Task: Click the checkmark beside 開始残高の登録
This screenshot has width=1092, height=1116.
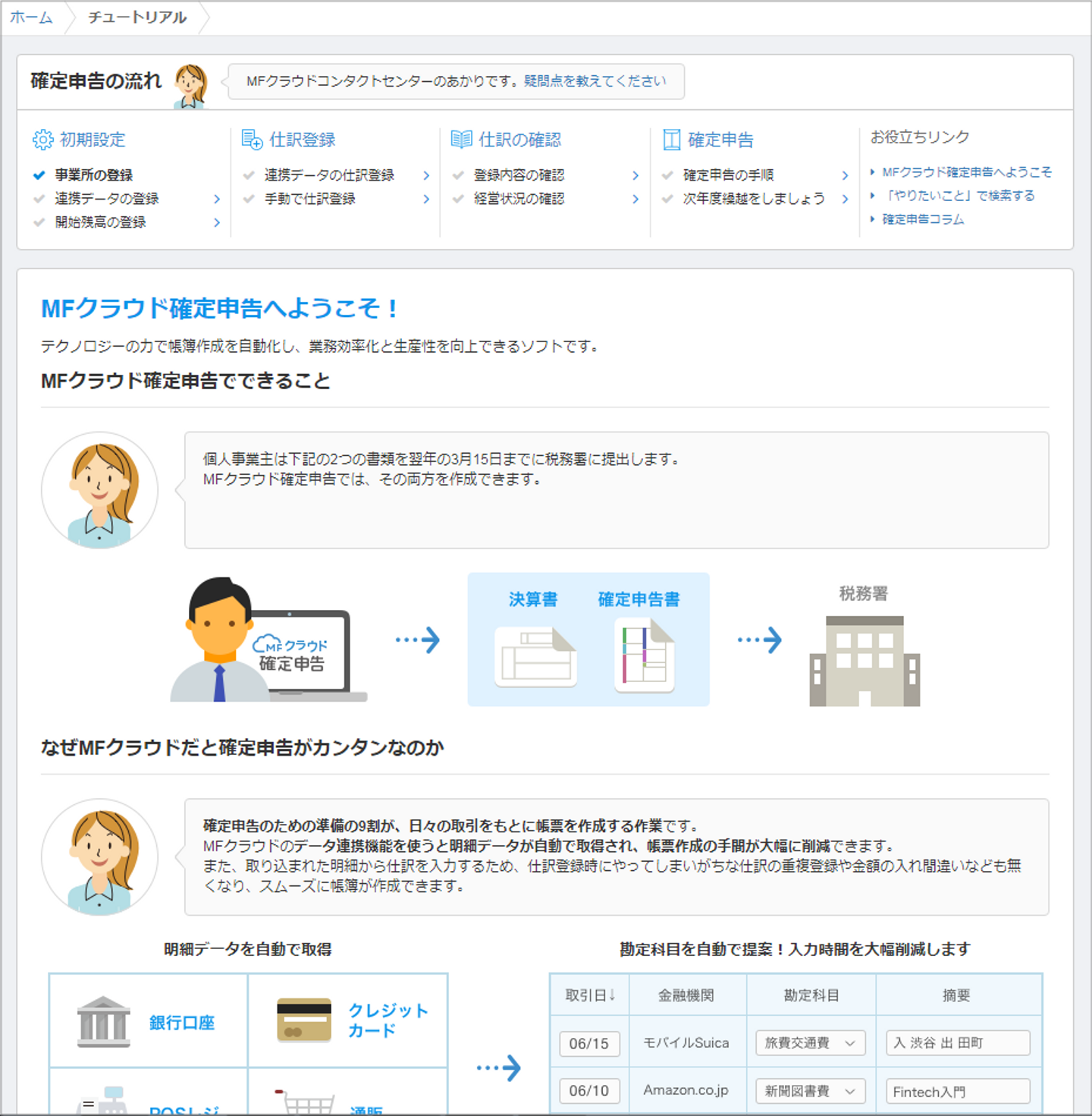Action: tap(39, 222)
